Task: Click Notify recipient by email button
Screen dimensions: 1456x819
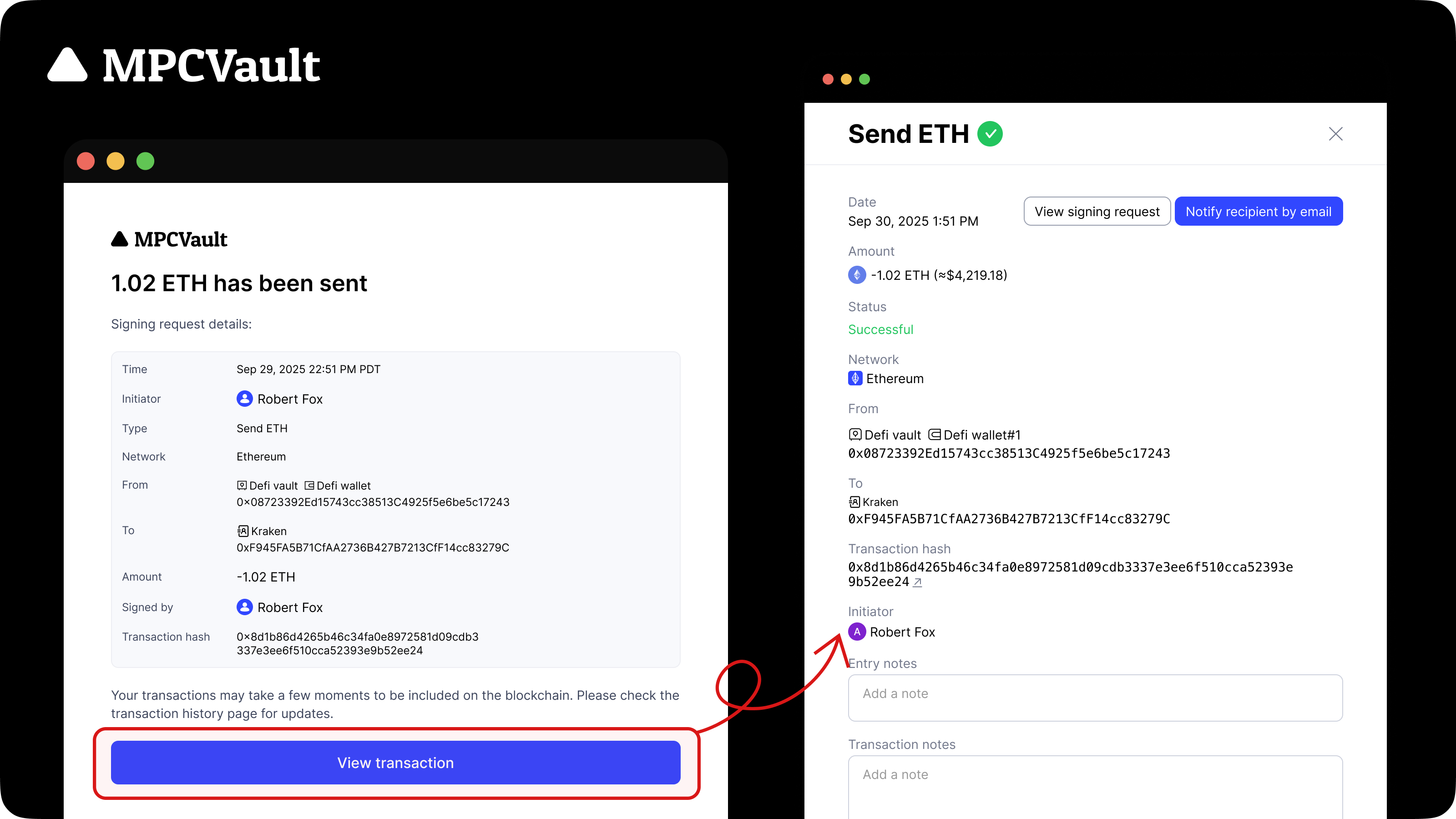Action: (x=1258, y=212)
